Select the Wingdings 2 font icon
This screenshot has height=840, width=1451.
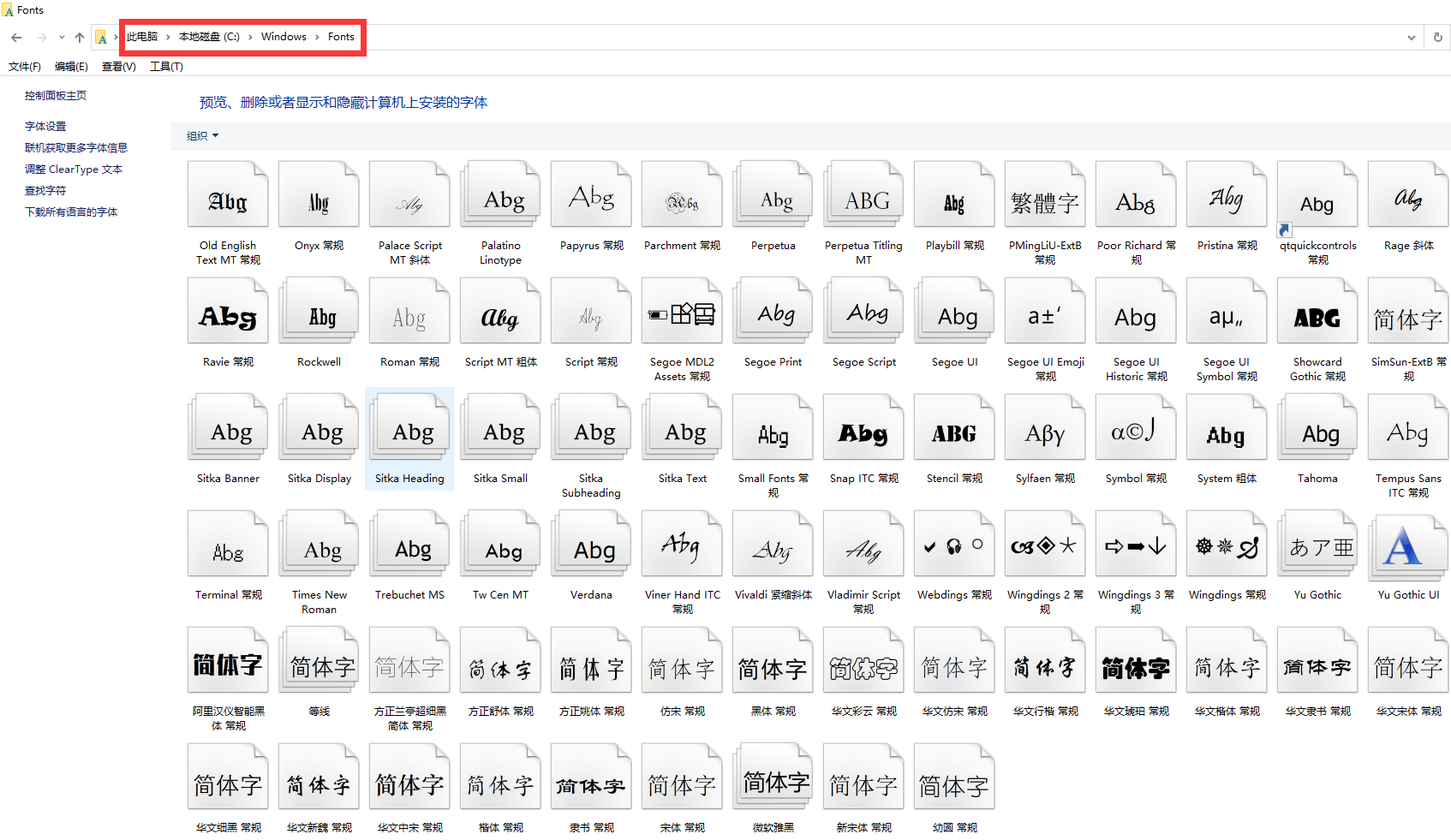[x=1045, y=544]
